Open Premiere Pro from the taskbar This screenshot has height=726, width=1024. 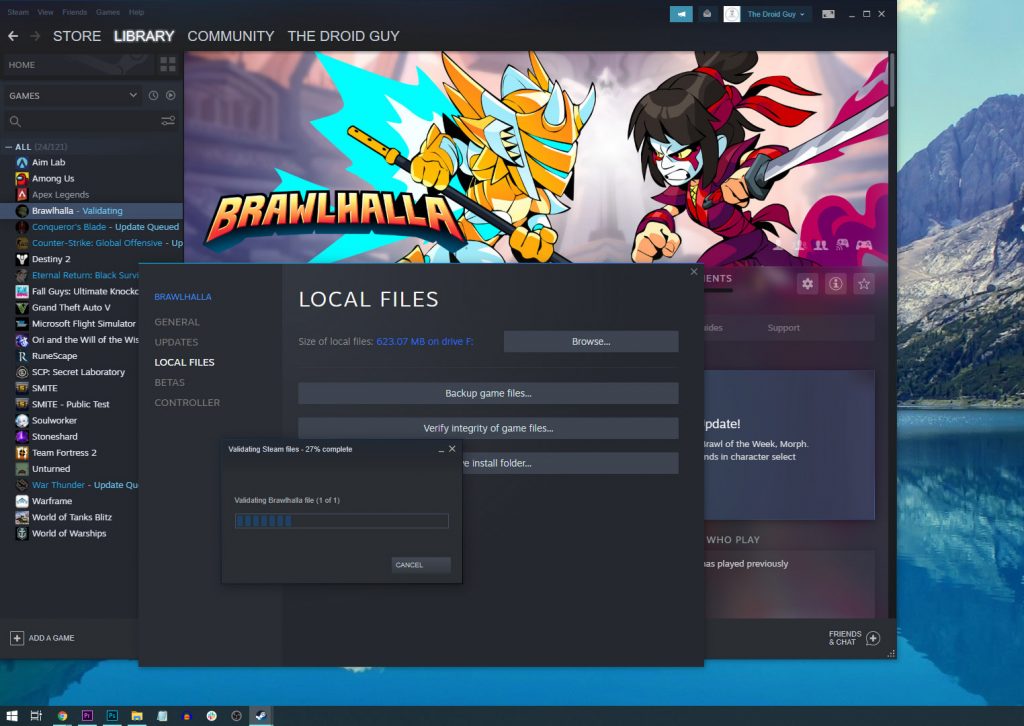pos(87,716)
